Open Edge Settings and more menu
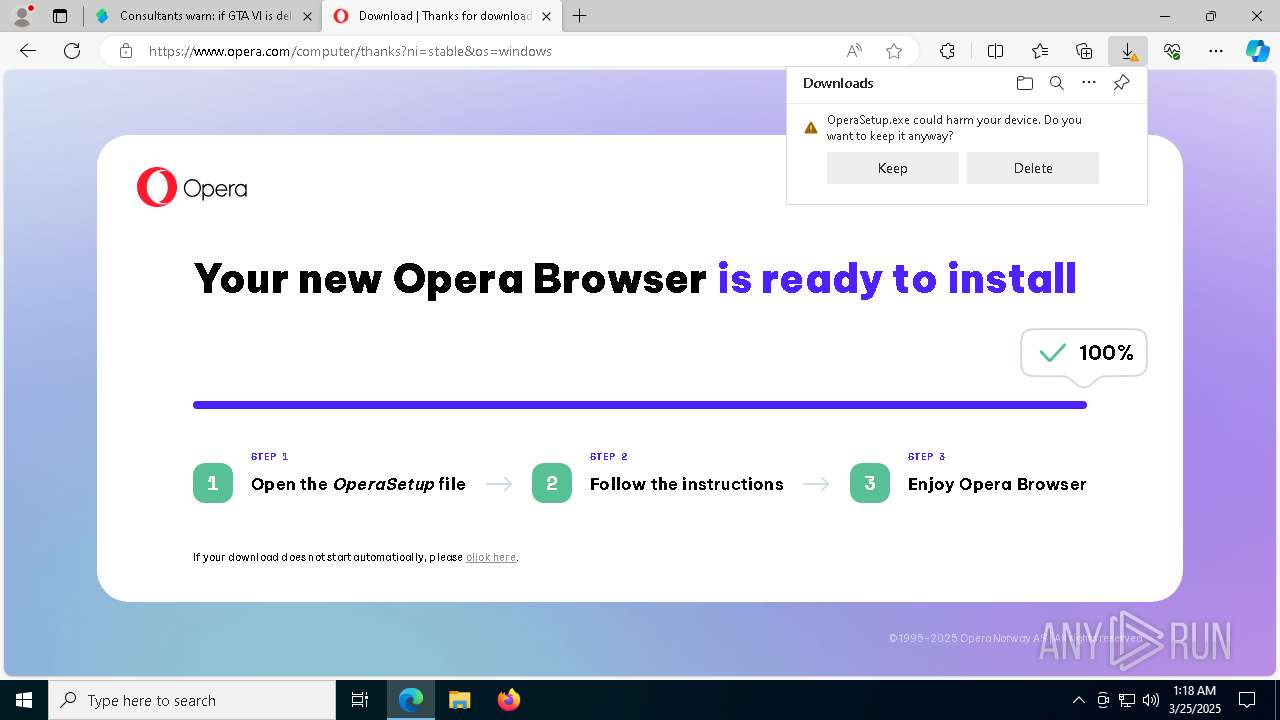1280x720 pixels. (1216, 51)
